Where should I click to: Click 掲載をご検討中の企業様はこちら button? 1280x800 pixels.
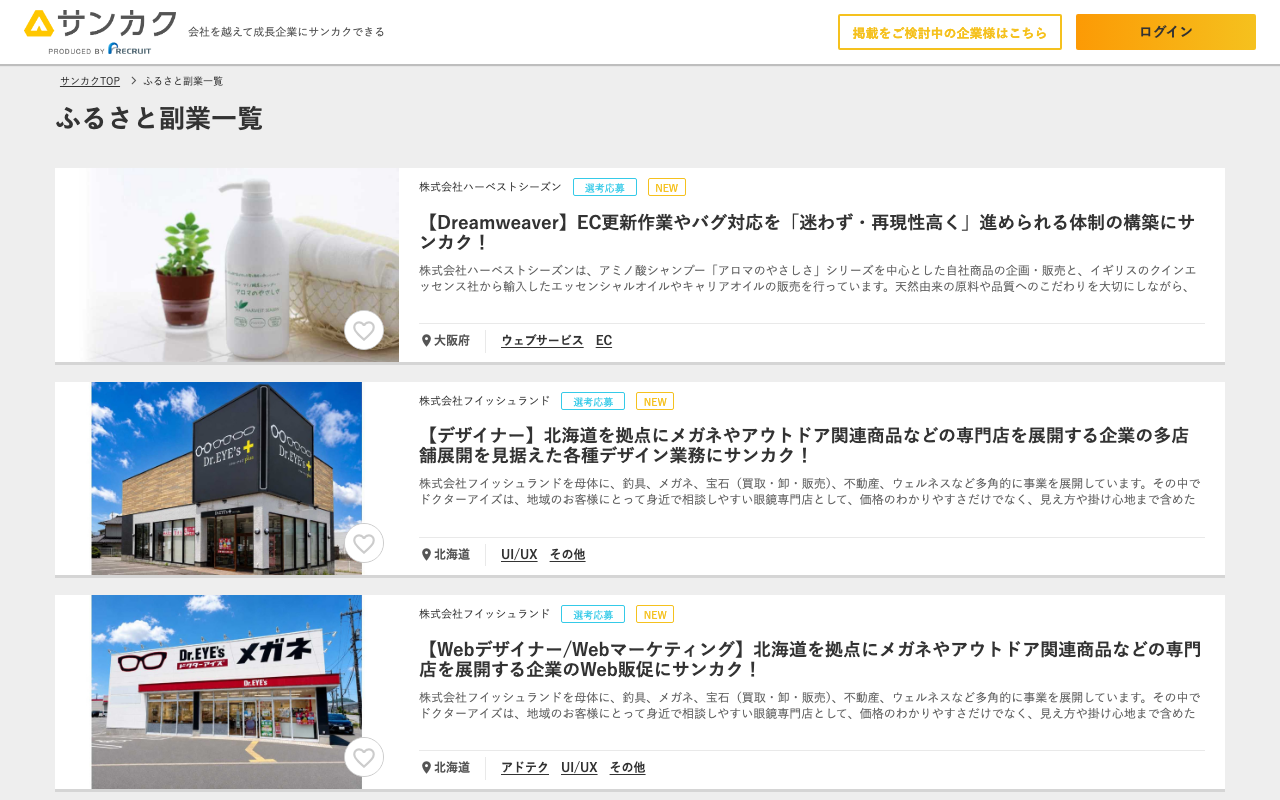pos(950,32)
